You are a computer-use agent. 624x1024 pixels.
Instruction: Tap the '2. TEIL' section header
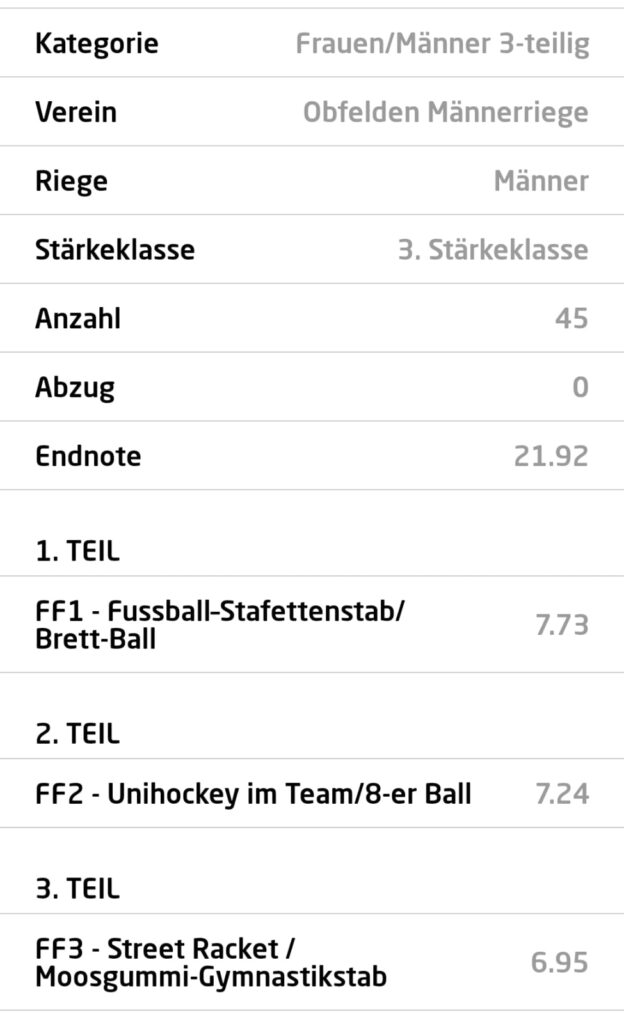[x=77, y=734]
